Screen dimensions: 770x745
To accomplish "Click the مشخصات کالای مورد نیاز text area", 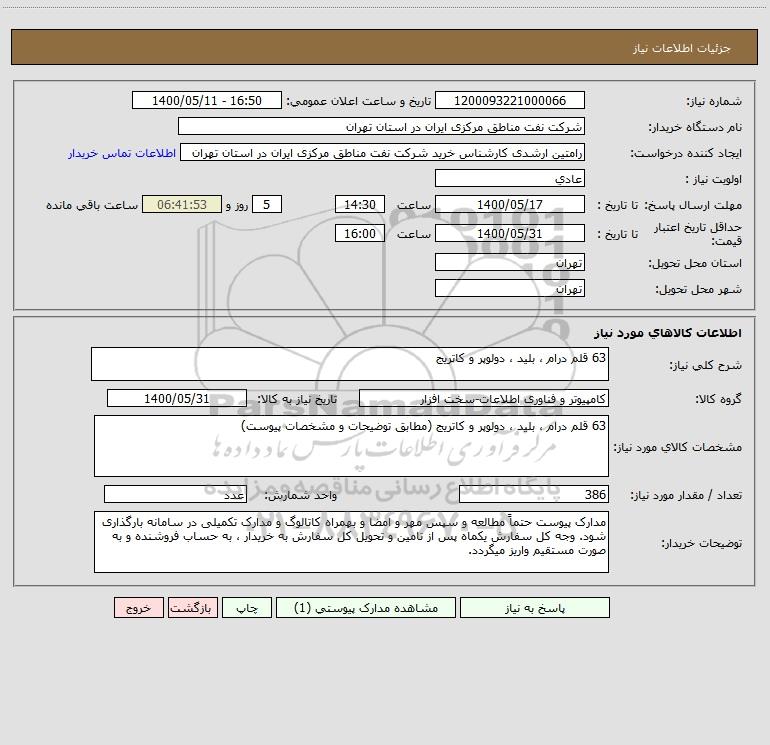I will [351, 446].
